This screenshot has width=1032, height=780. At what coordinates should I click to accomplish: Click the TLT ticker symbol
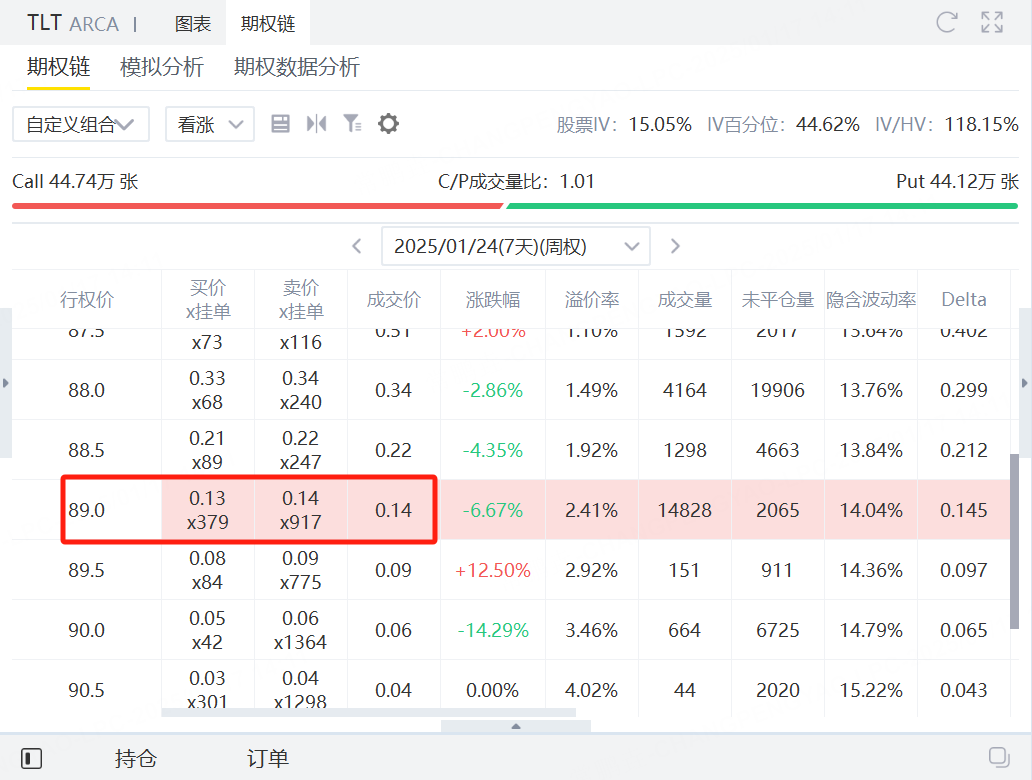[44, 23]
